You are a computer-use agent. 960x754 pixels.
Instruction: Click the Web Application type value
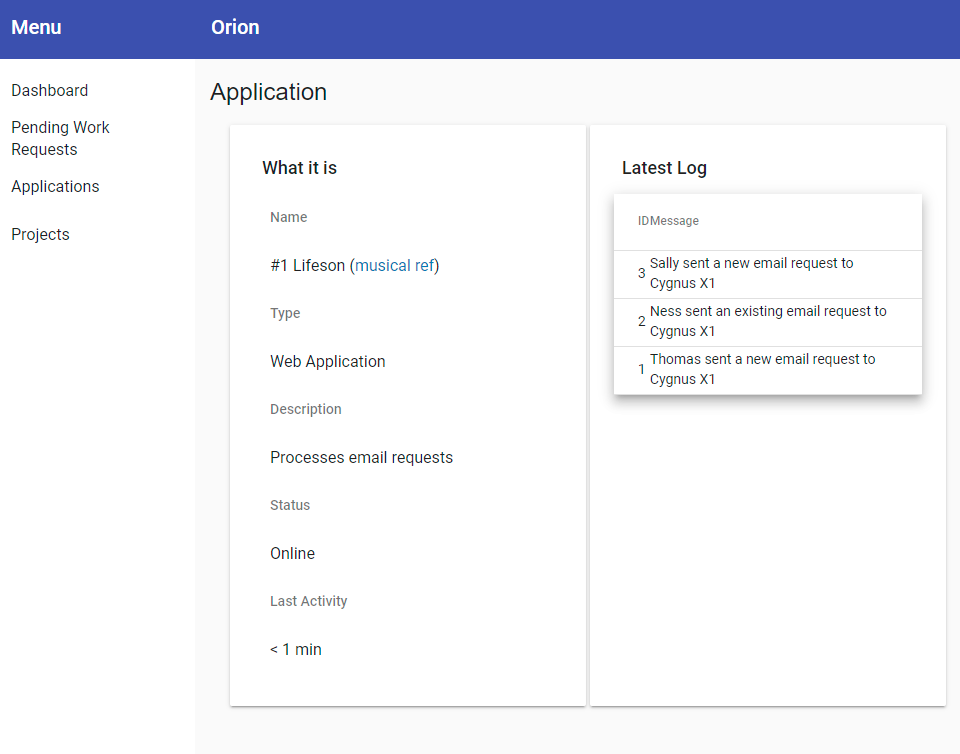tap(327, 361)
